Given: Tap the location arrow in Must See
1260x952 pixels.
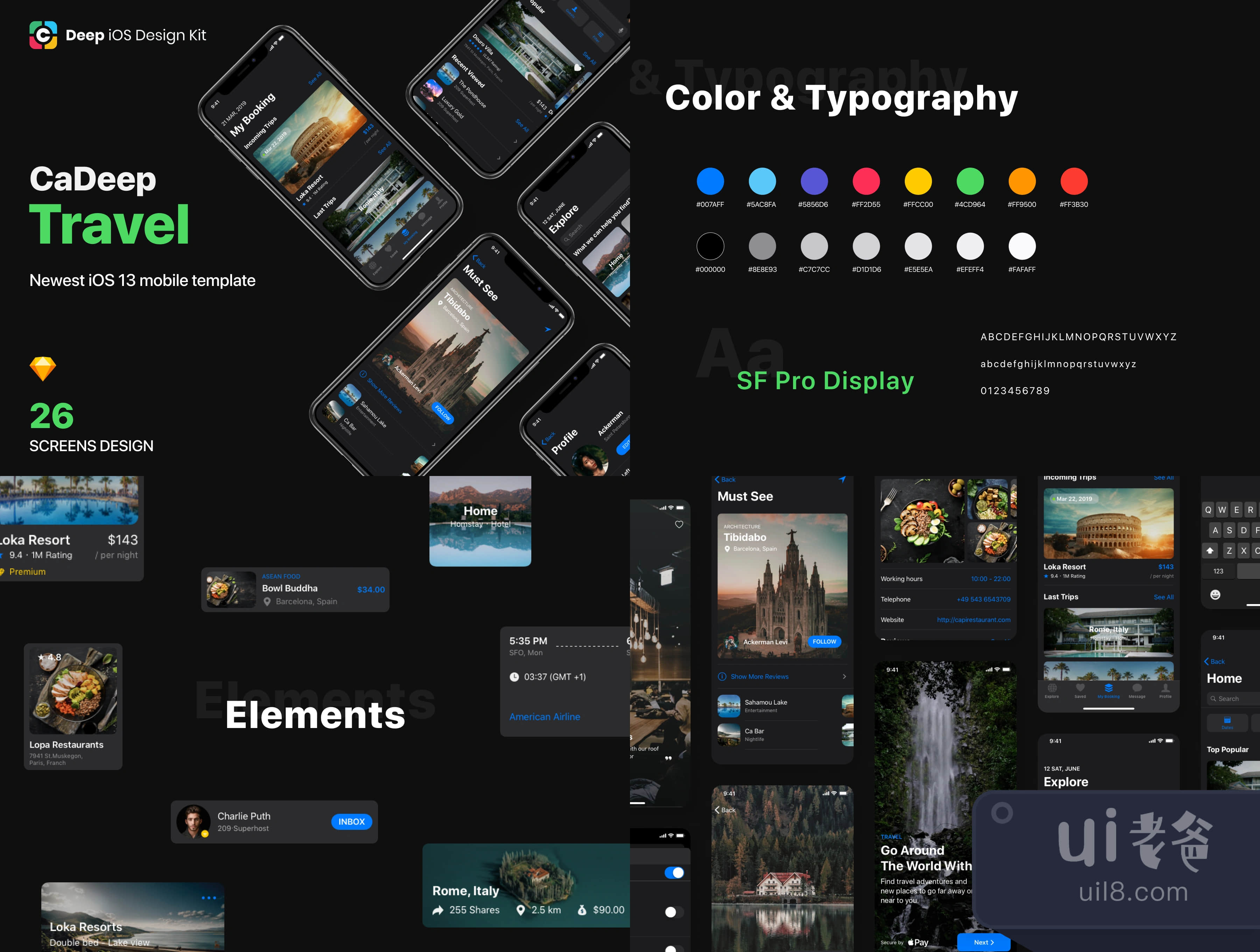Looking at the screenshot, I should (842, 480).
